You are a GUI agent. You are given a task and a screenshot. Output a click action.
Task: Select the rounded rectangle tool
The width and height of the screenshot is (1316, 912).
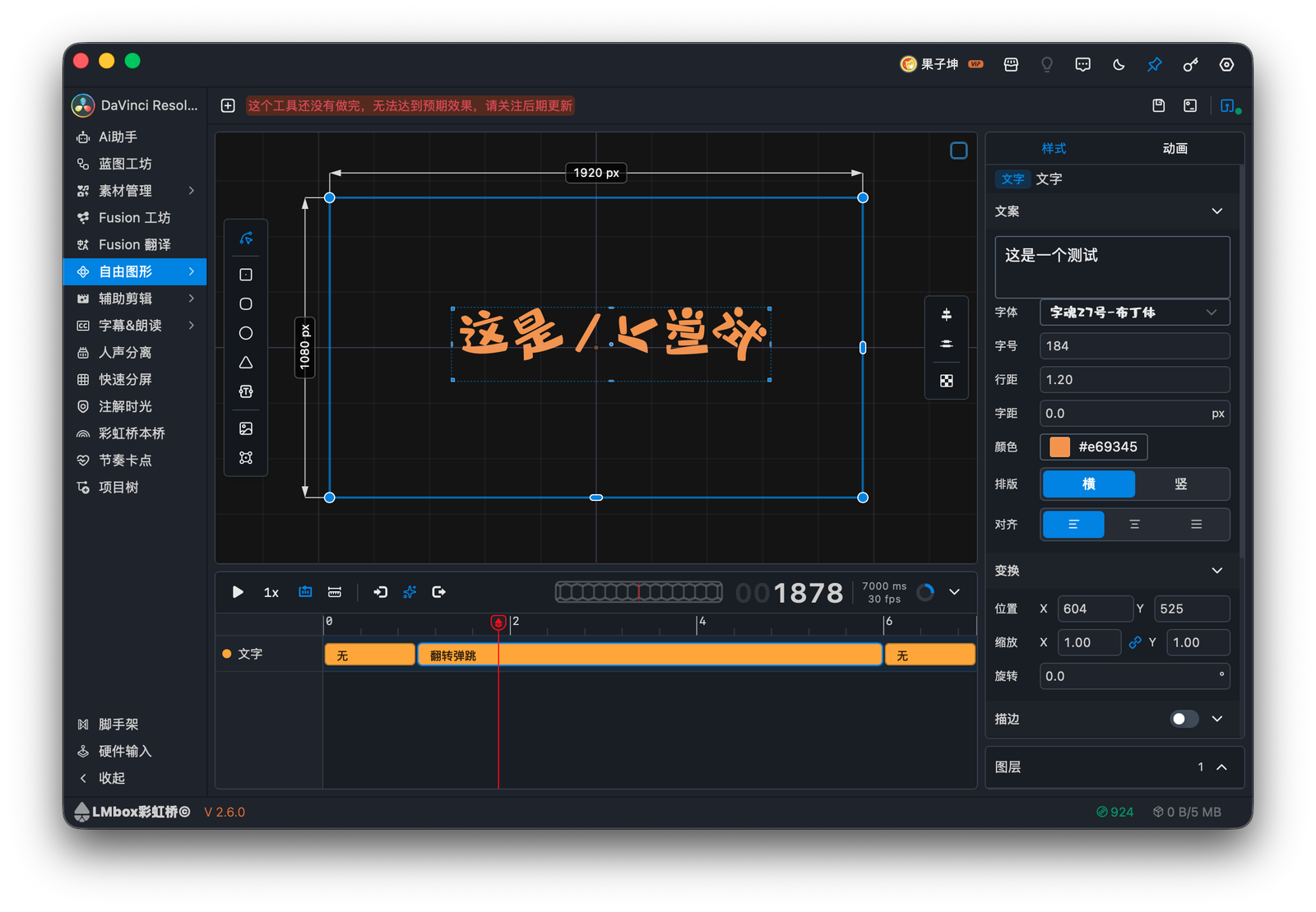246,304
